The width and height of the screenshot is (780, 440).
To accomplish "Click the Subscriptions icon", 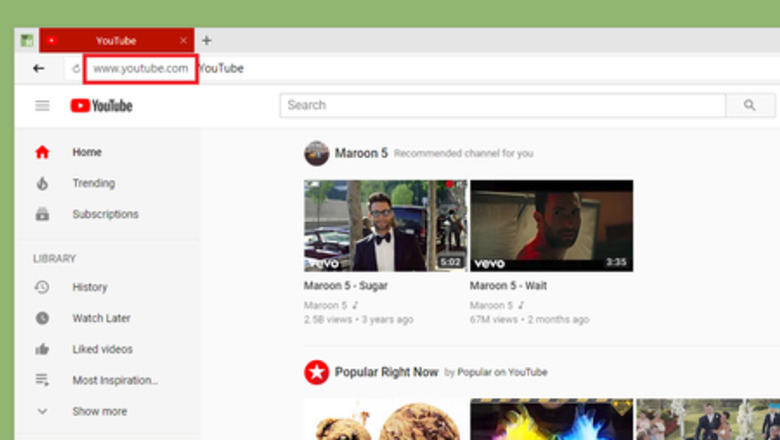I will click(x=42, y=214).
